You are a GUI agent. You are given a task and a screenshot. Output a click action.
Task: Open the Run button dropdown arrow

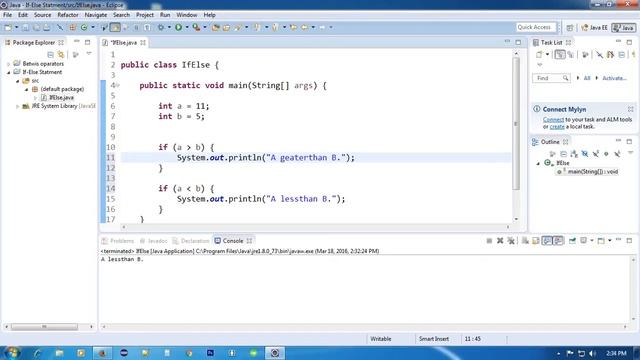[x=187, y=27]
